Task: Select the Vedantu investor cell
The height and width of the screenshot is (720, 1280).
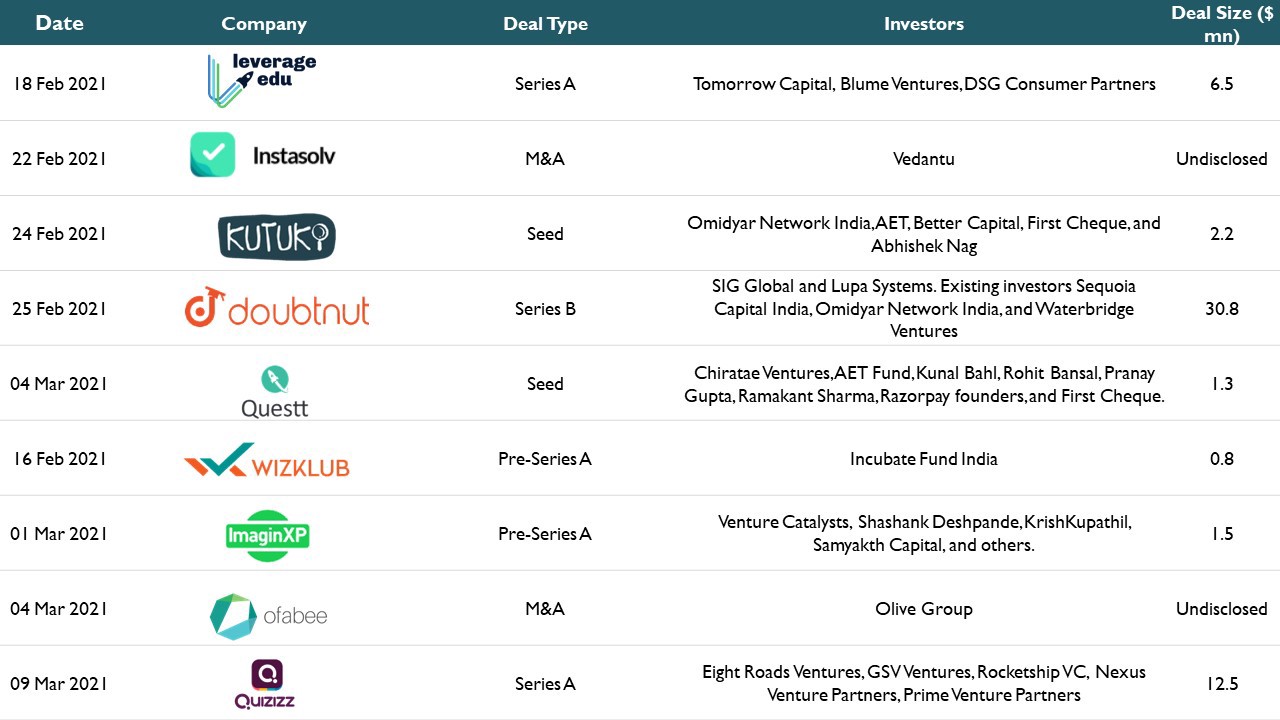Action: click(924, 159)
